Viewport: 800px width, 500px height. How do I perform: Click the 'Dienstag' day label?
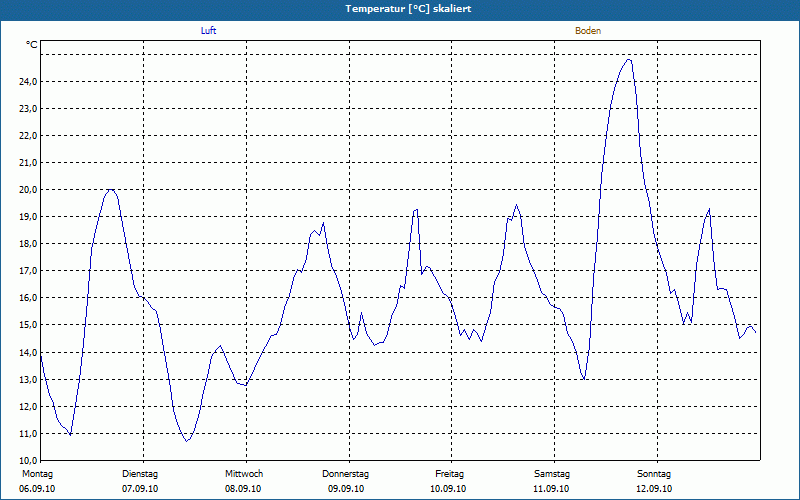[140, 474]
